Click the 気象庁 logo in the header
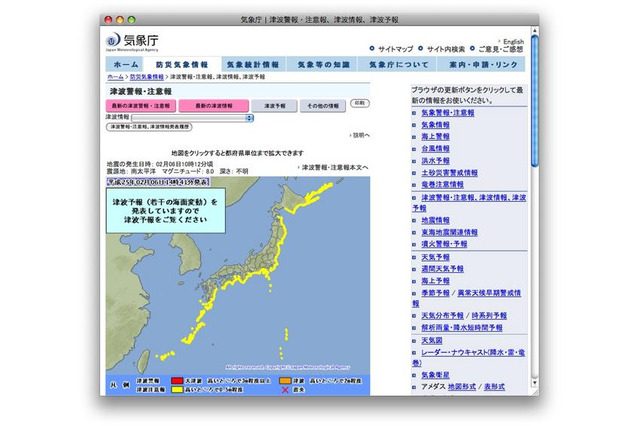This screenshot has height=426, width=640. coord(132,42)
